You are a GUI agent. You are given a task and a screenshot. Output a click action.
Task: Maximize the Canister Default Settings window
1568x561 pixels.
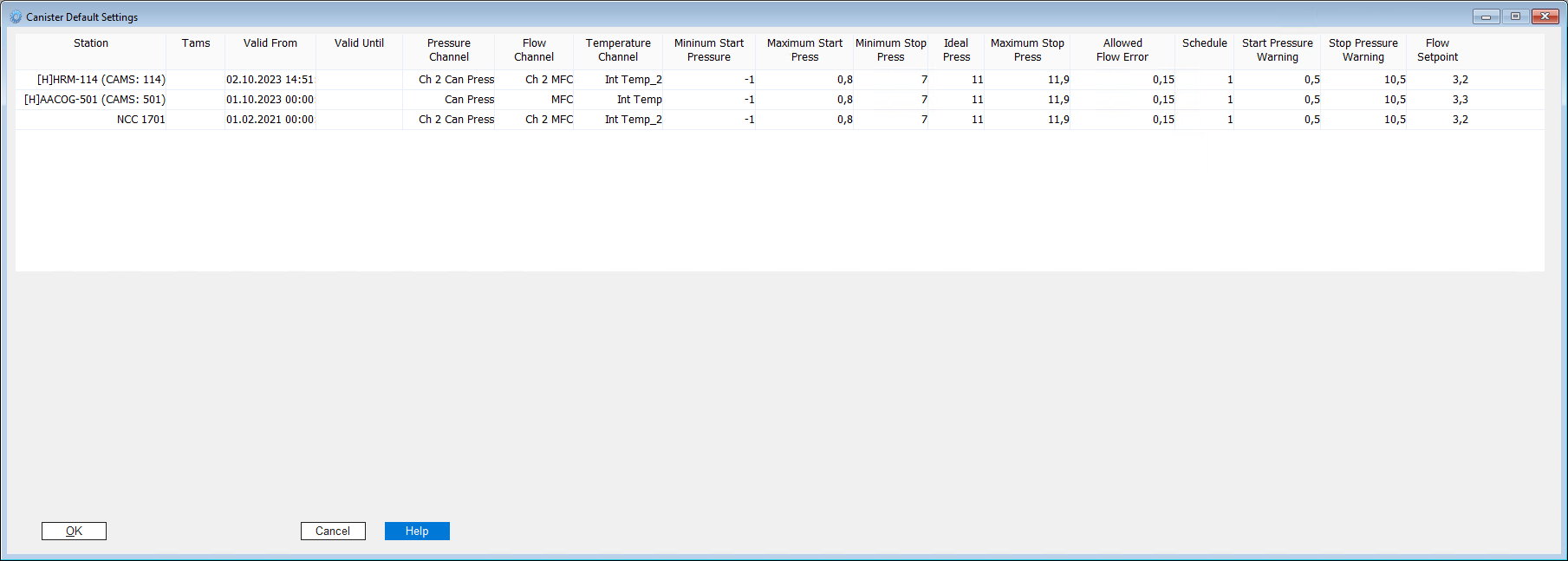pyautogui.click(x=1515, y=16)
